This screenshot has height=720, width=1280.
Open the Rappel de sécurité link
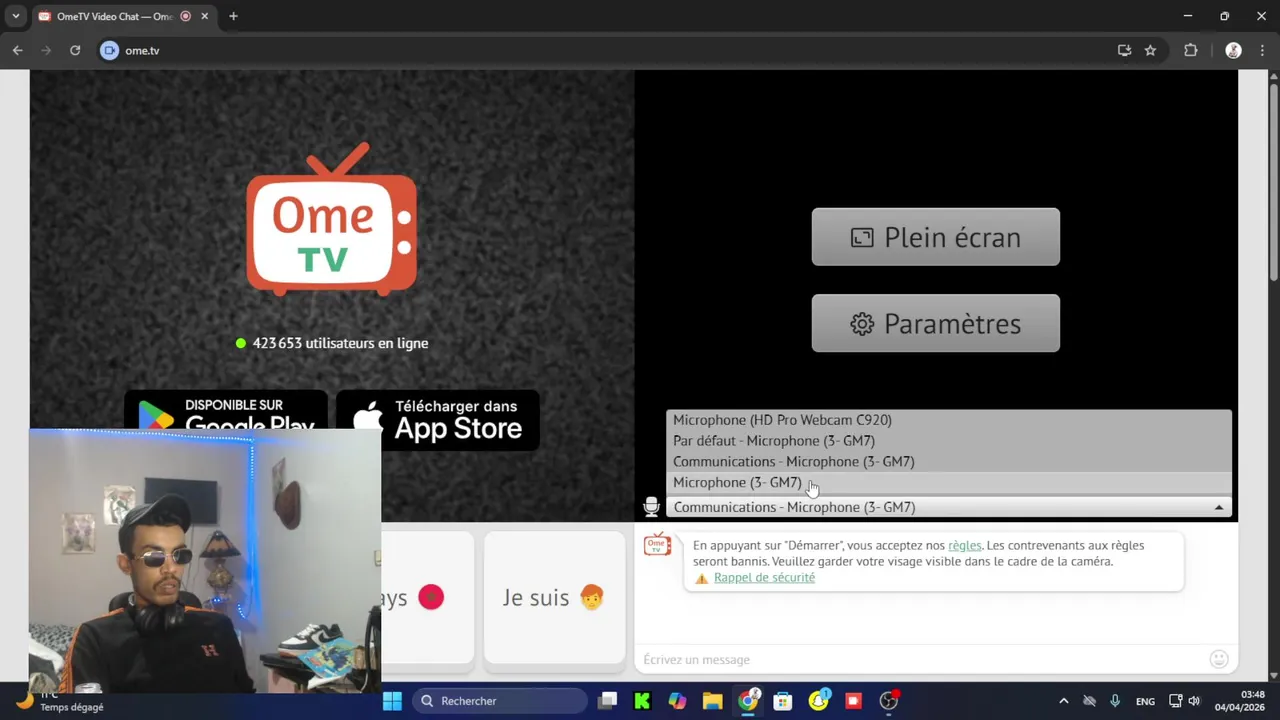[764, 577]
